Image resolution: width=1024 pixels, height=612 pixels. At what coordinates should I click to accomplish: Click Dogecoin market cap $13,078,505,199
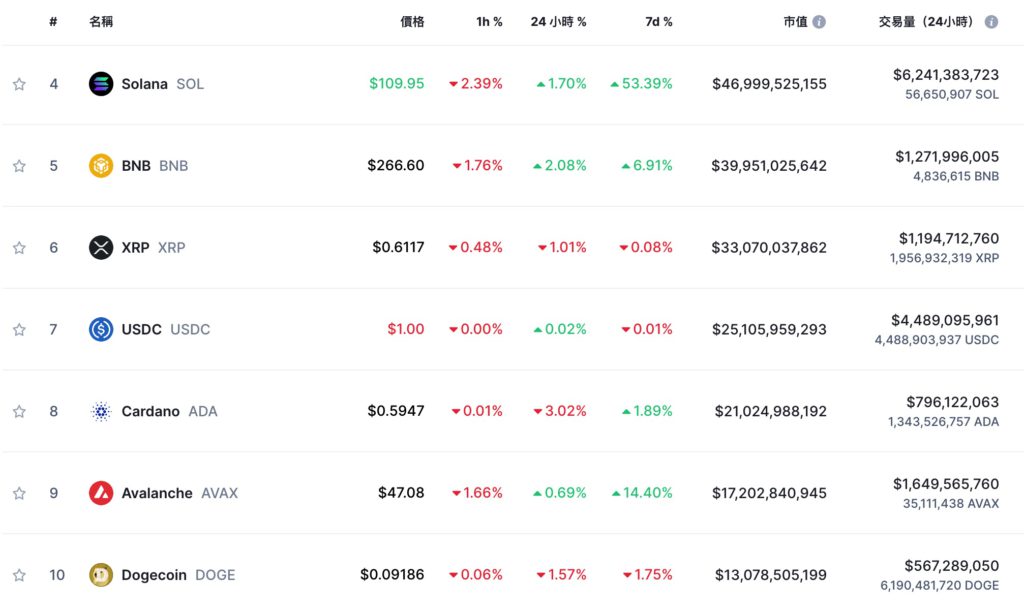coord(771,575)
